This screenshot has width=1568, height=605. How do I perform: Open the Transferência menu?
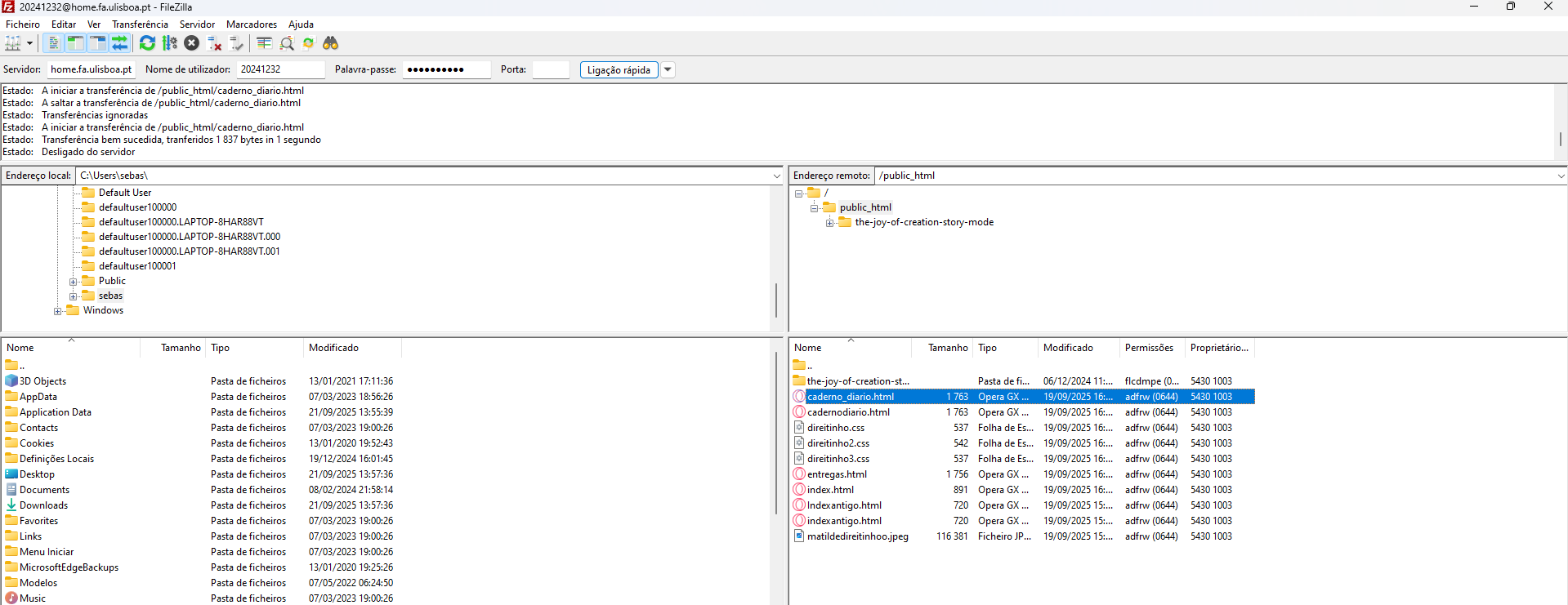(x=140, y=24)
